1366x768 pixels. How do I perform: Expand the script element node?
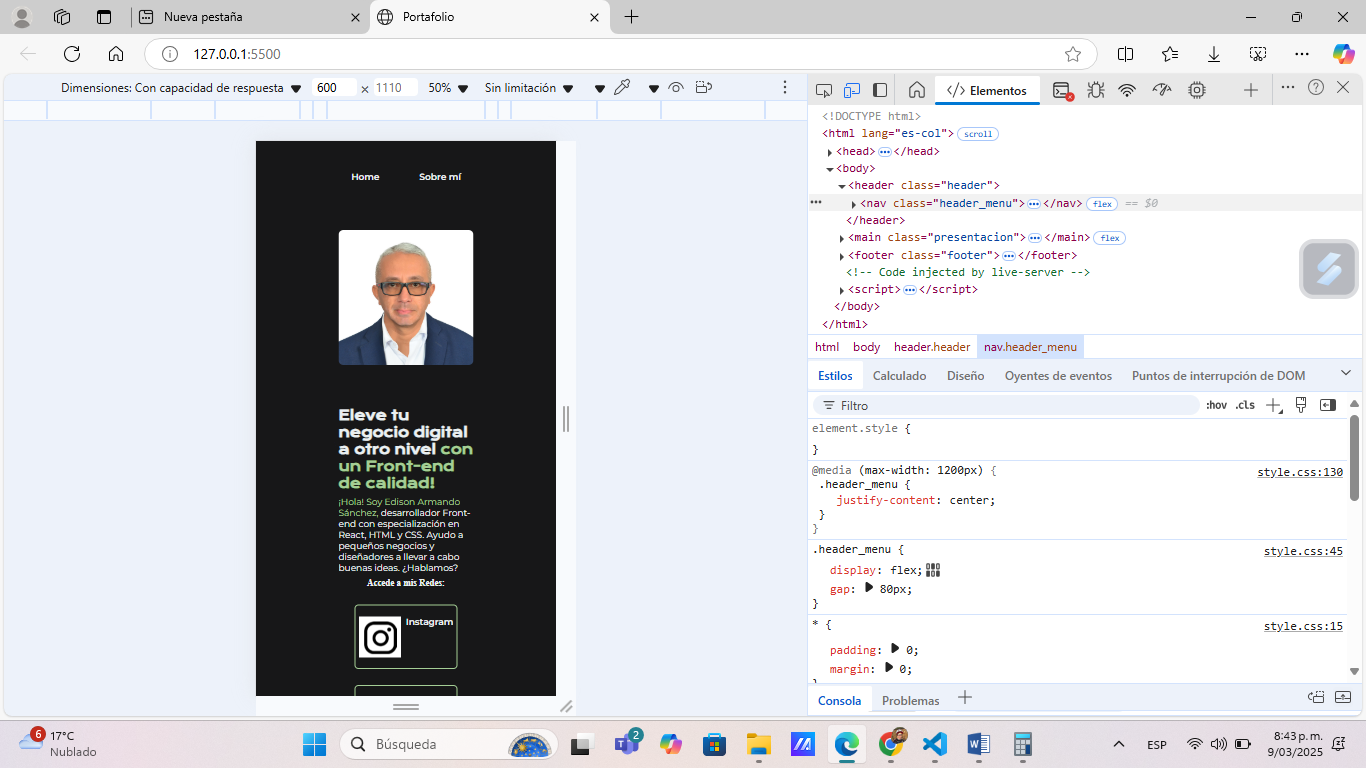842,290
